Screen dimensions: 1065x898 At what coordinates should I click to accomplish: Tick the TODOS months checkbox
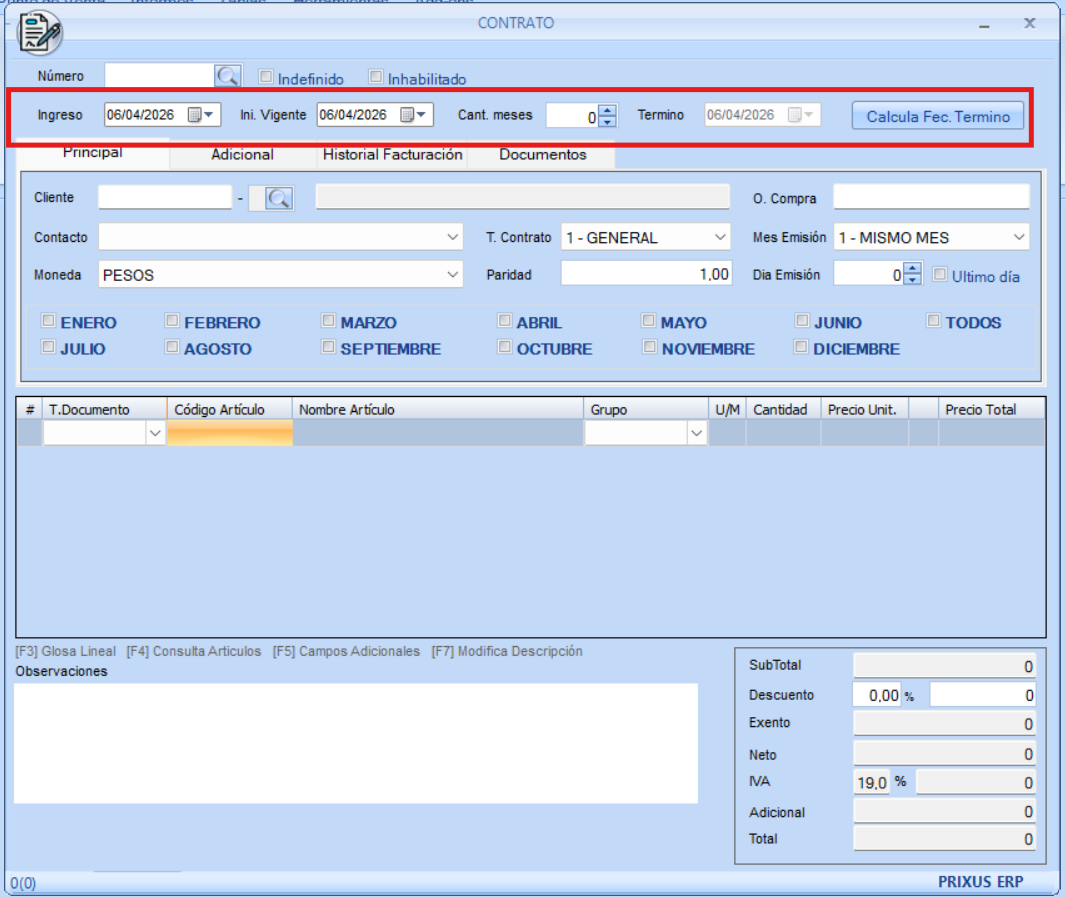click(x=933, y=321)
